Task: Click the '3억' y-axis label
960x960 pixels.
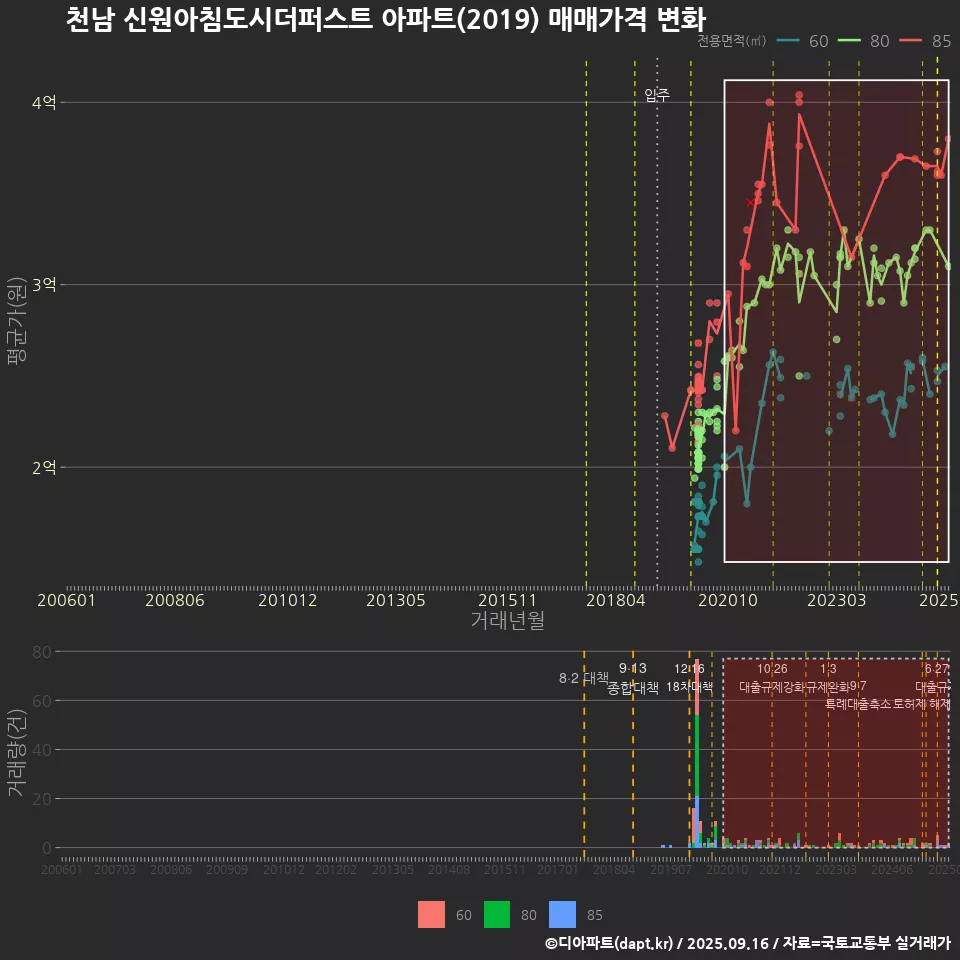Action: pos(43,285)
